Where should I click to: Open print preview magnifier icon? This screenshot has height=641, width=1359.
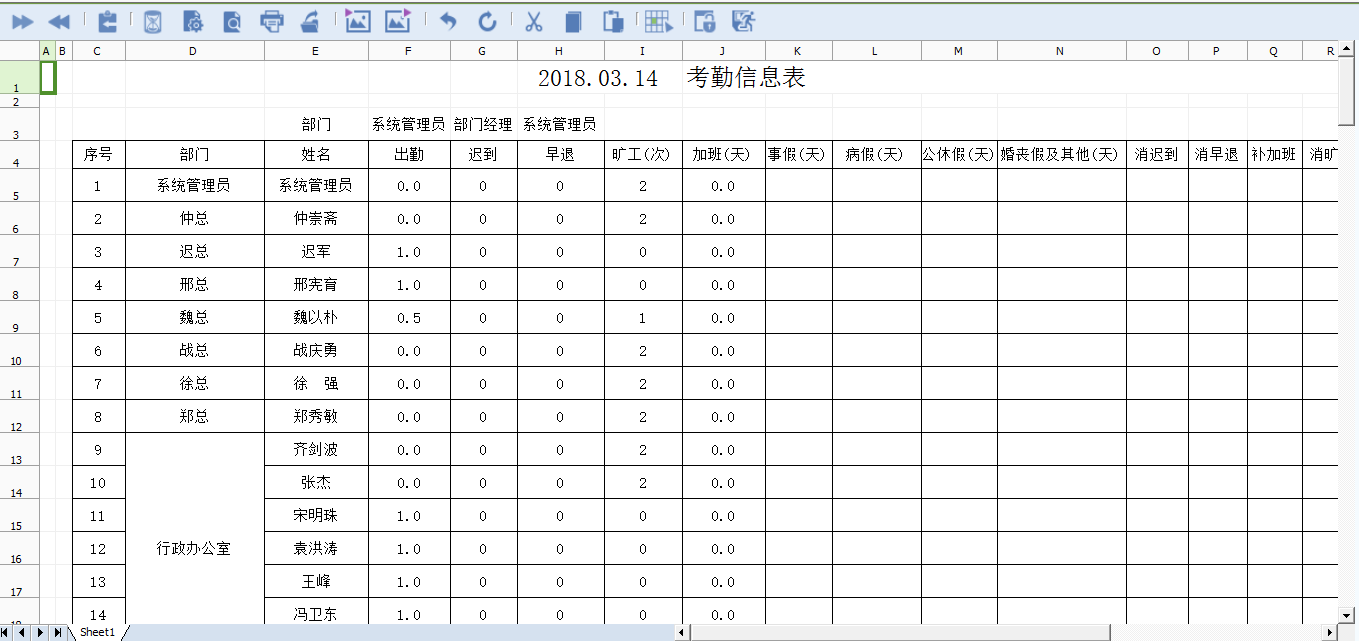tap(232, 21)
